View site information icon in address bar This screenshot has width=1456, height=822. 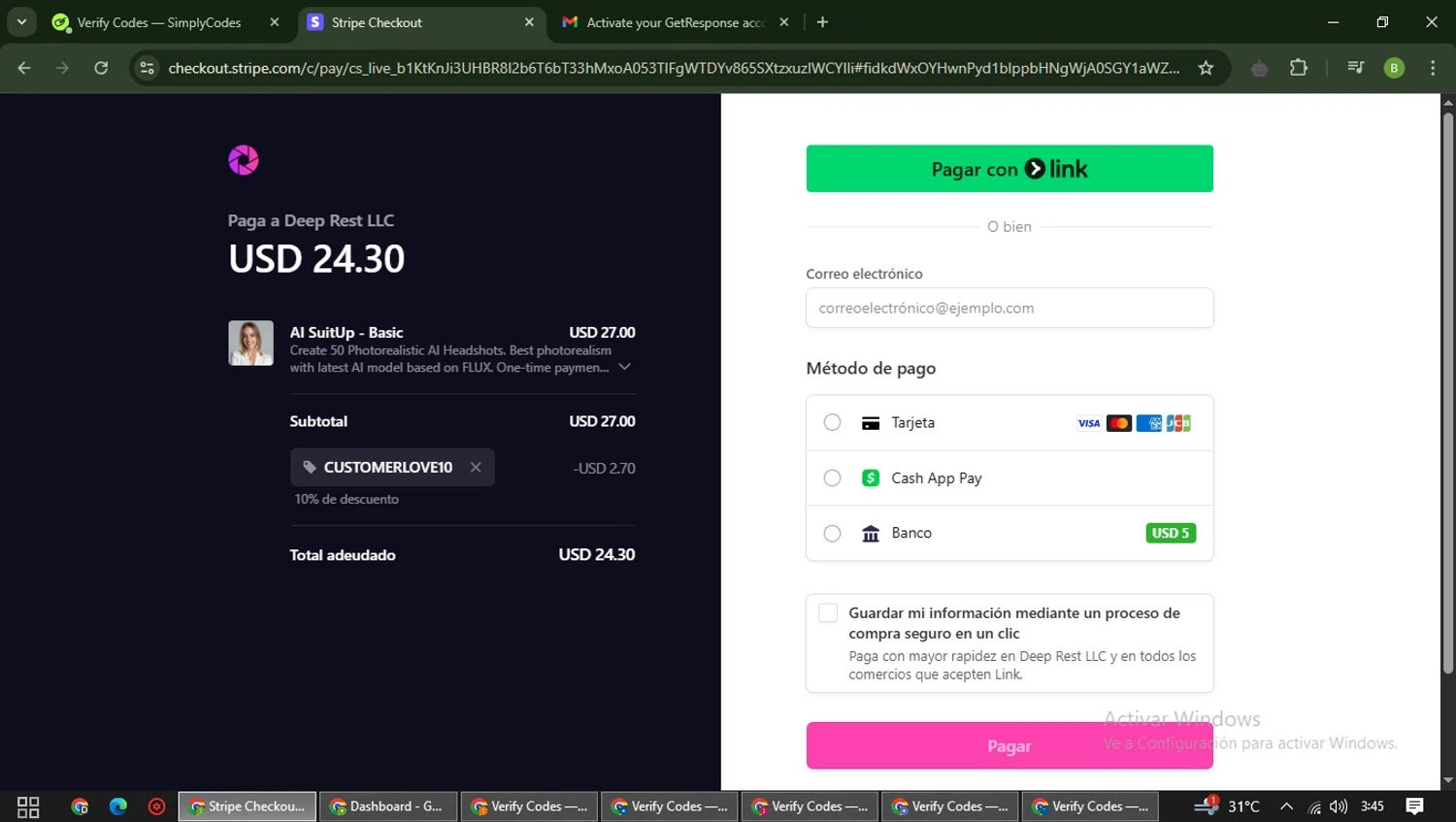tap(148, 68)
